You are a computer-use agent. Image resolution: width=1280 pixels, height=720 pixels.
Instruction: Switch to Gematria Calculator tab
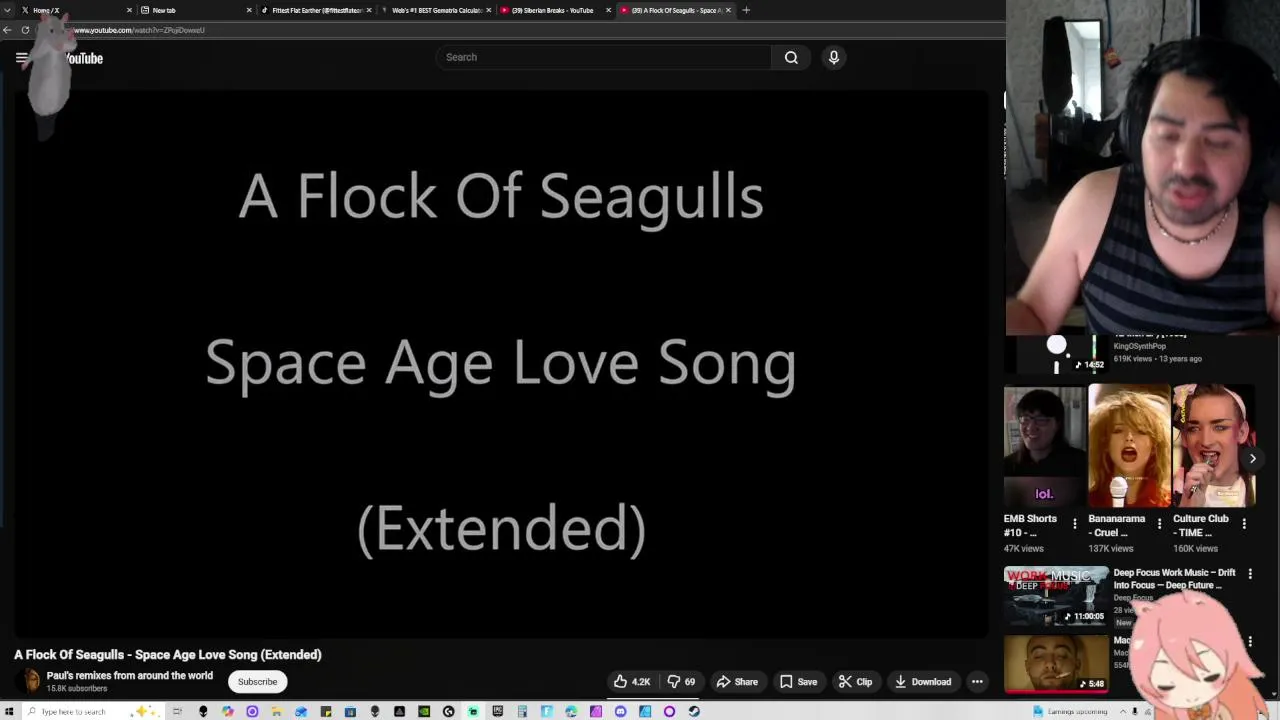435,10
